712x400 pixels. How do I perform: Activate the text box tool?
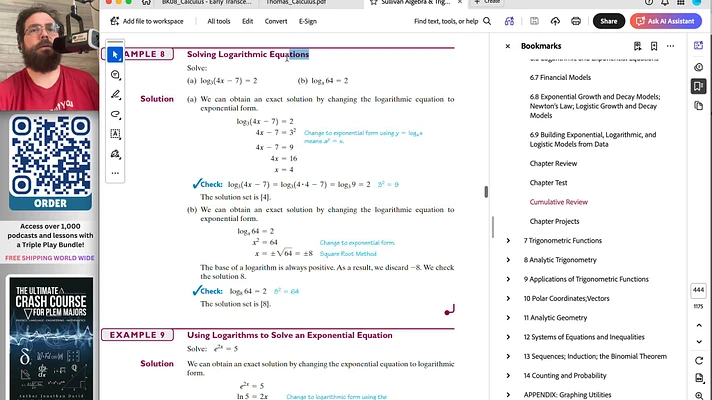click(x=115, y=134)
